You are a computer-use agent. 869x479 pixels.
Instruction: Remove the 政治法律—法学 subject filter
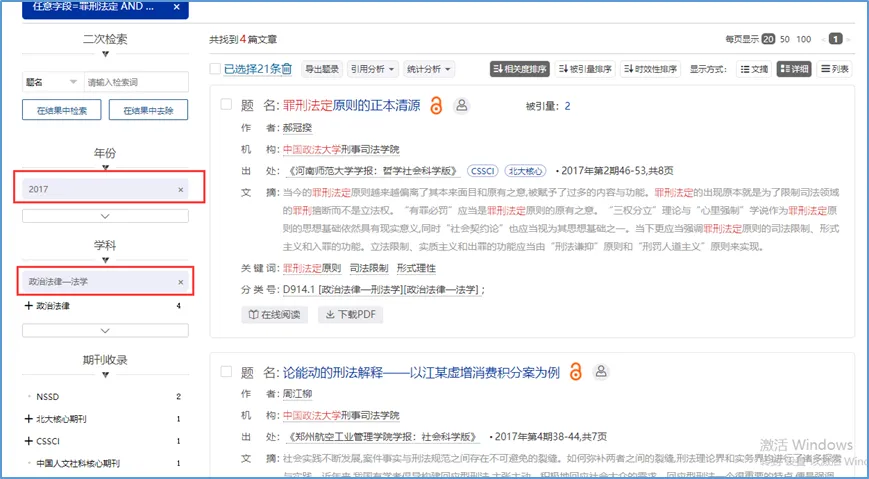click(180, 282)
